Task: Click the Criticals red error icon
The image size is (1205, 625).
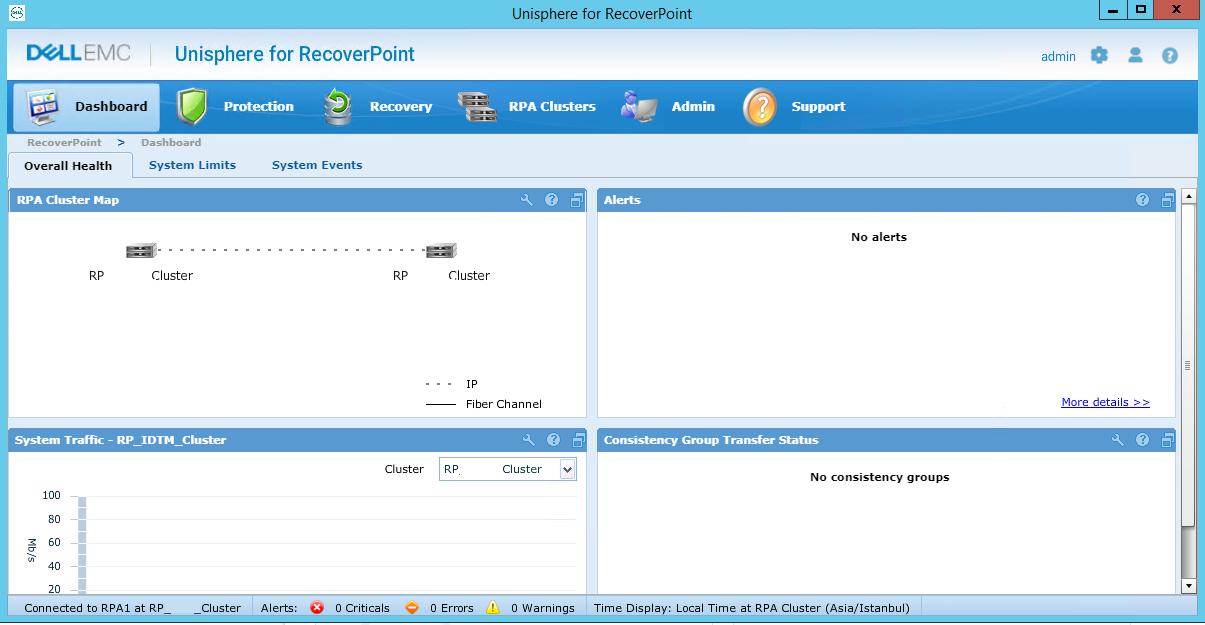Action: (x=317, y=607)
